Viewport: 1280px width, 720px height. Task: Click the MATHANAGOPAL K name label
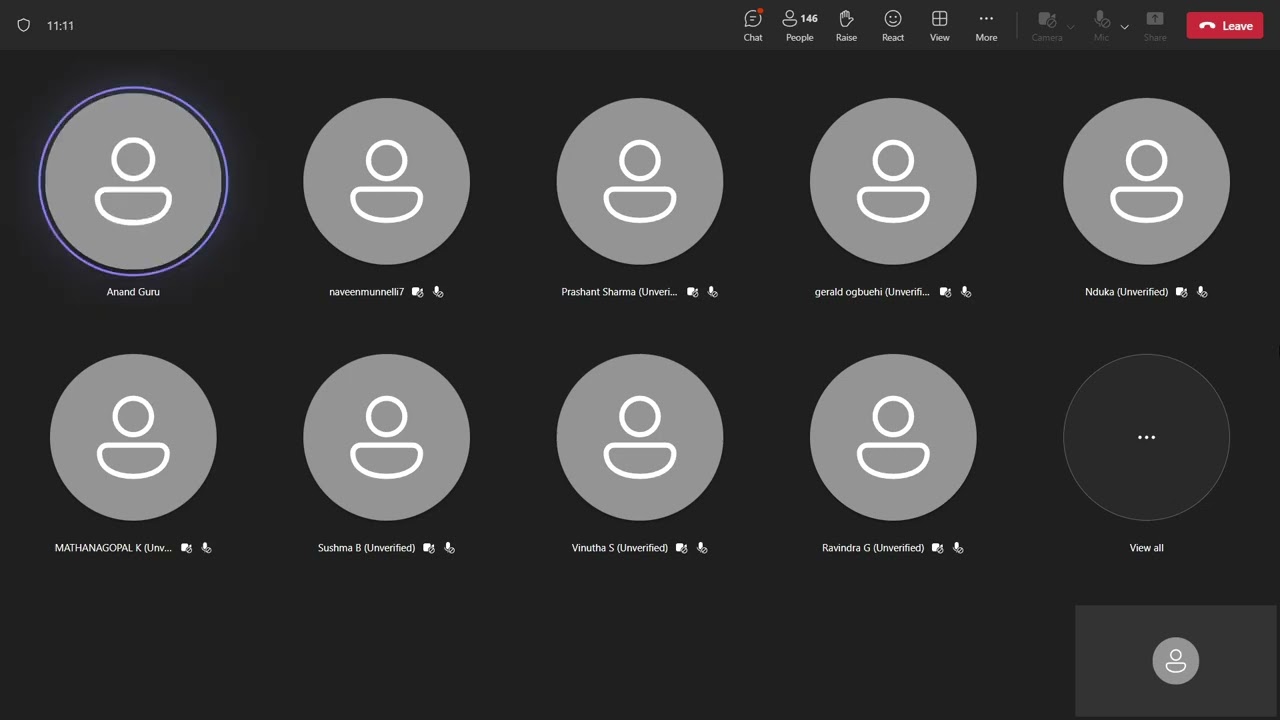113,548
